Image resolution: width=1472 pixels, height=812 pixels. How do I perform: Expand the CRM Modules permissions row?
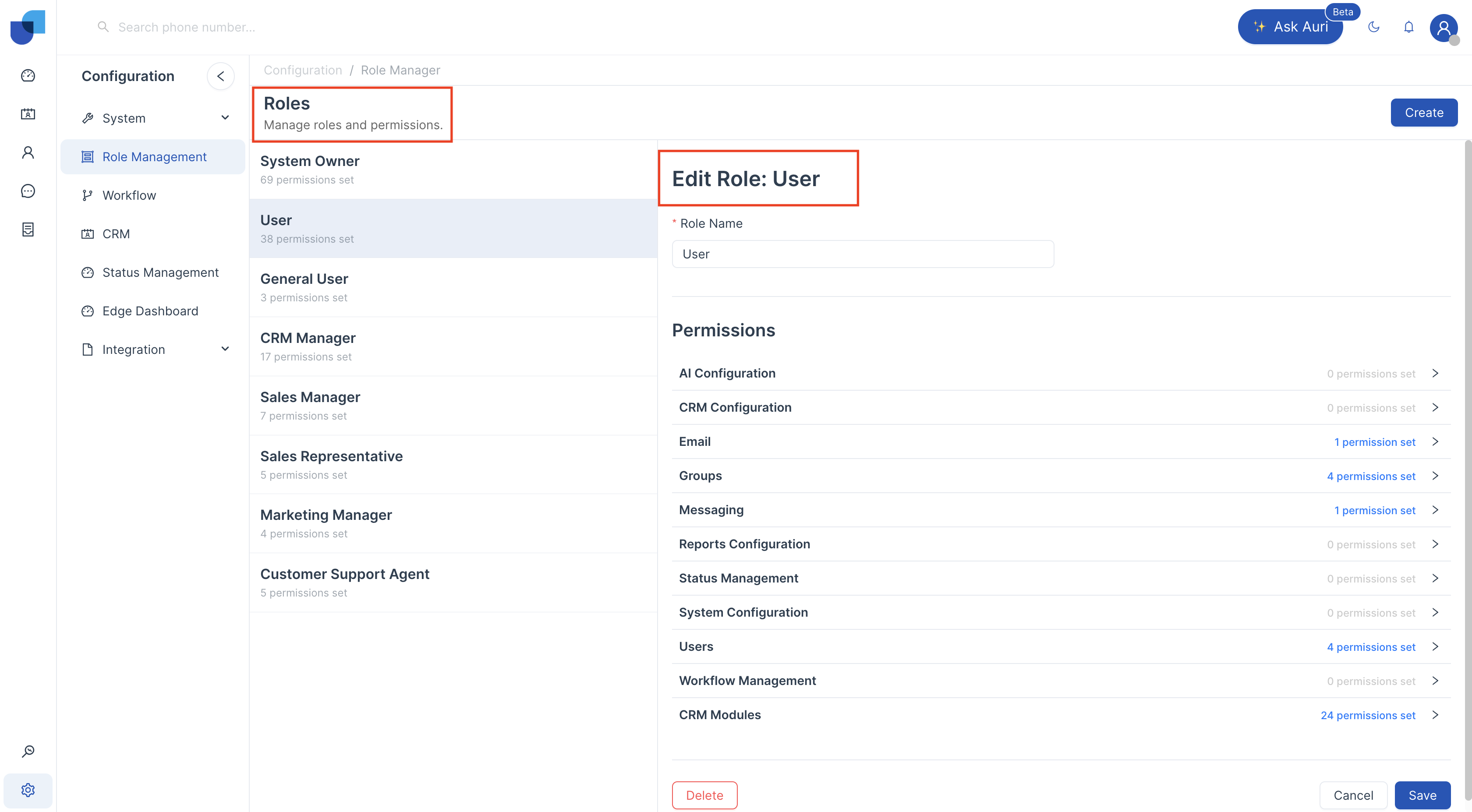point(1061,715)
